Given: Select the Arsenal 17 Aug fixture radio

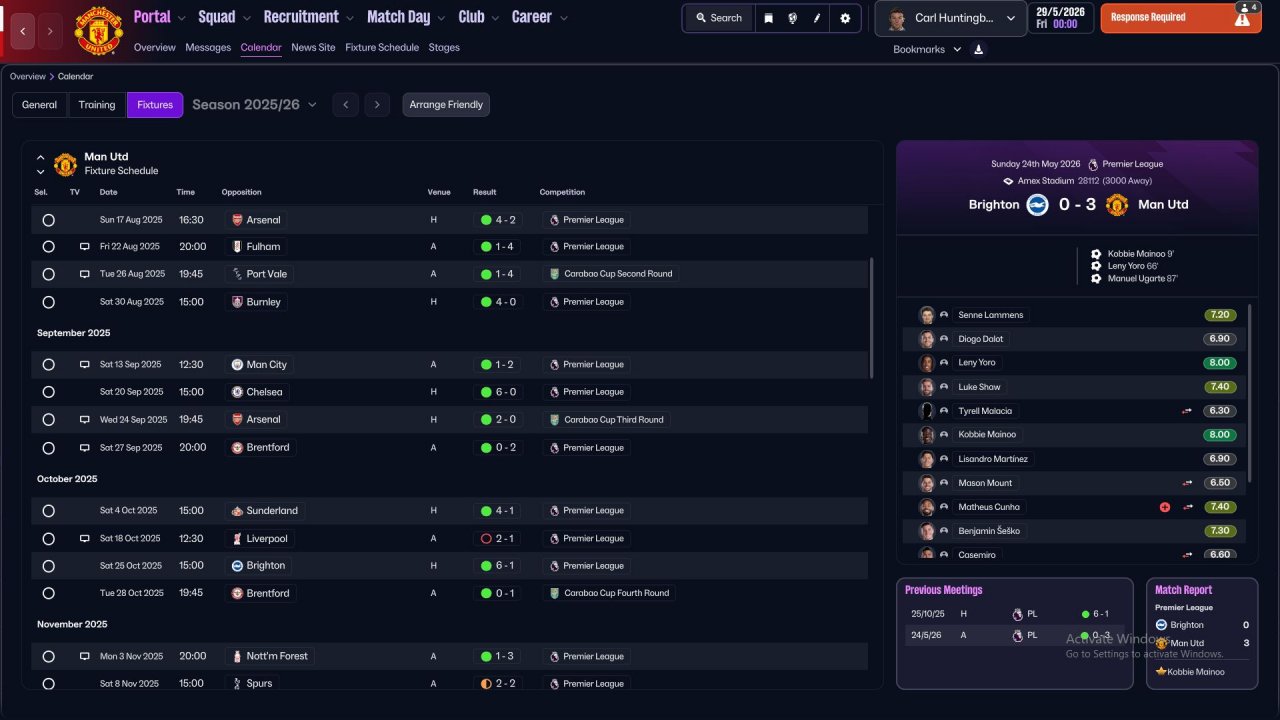Looking at the screenshot, I should 48,220.
